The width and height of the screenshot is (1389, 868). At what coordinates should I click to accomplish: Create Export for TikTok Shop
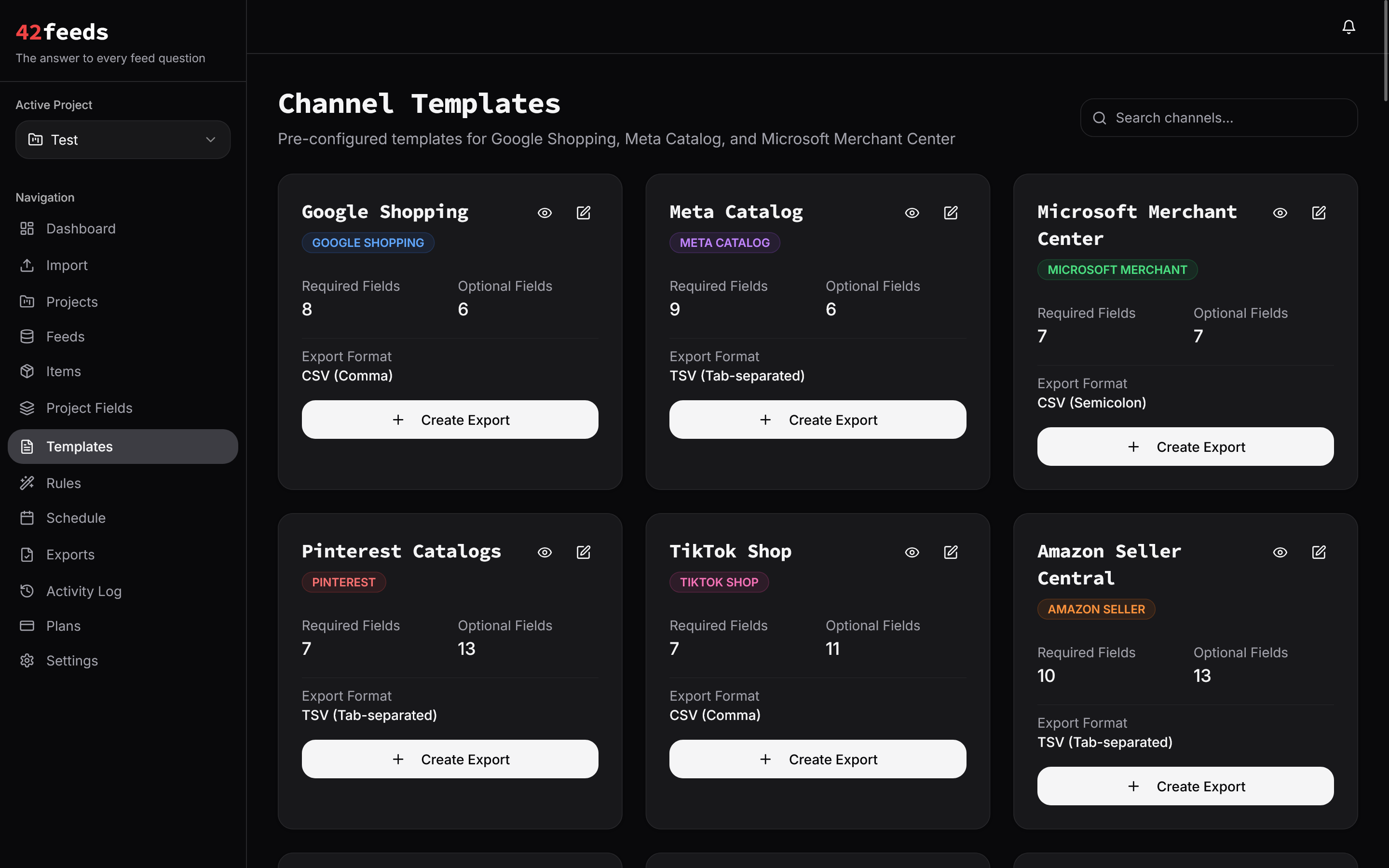click(817, 759)
